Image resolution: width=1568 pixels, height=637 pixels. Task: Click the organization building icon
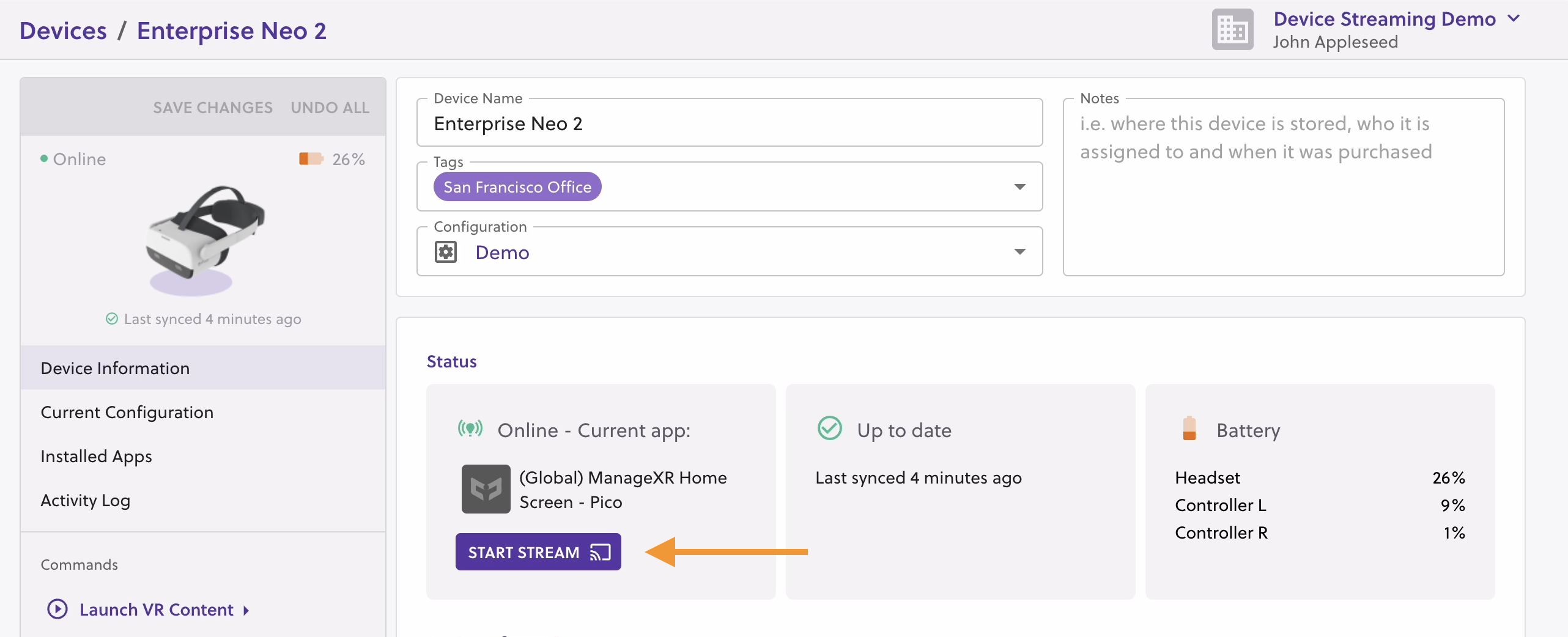tap(1232, 29)
